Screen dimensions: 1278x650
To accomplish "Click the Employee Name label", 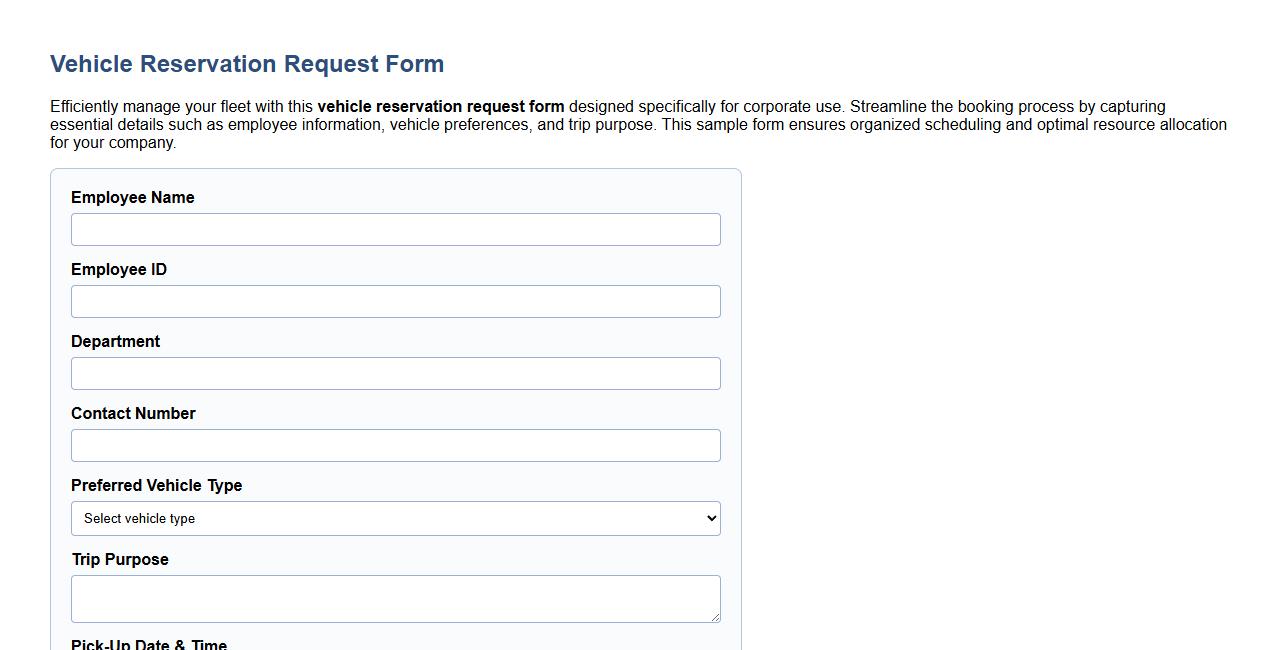I will pyautogui.click(x=132, y=197).
